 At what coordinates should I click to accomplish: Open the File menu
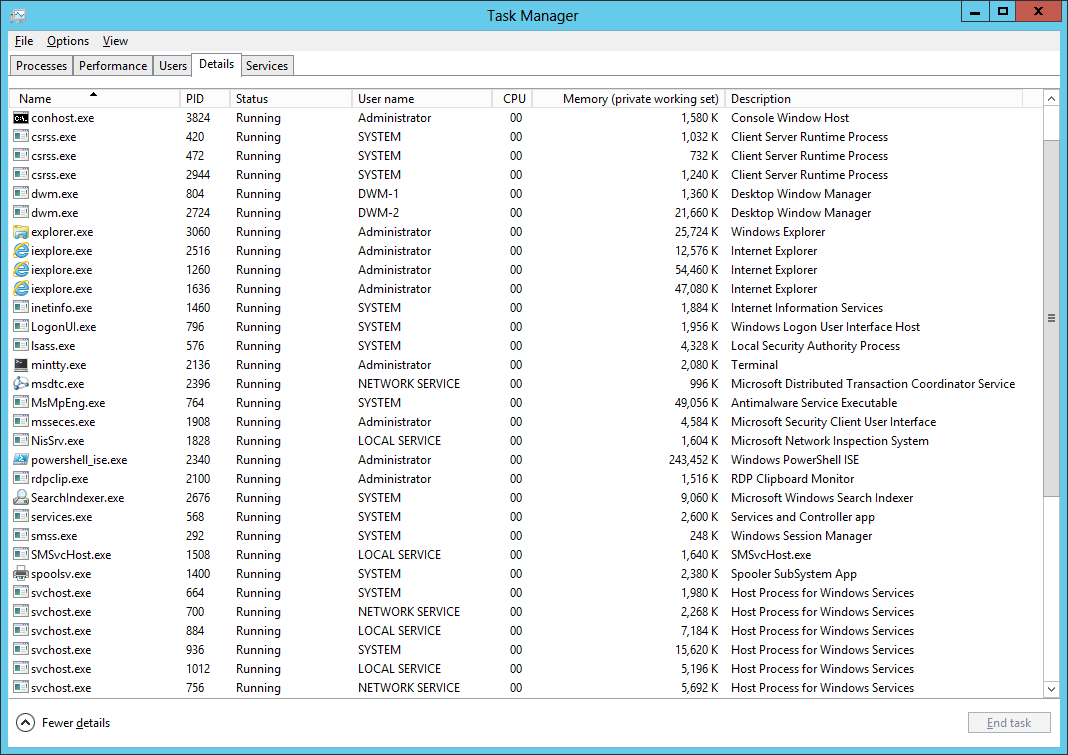click(x=24, y=41)
